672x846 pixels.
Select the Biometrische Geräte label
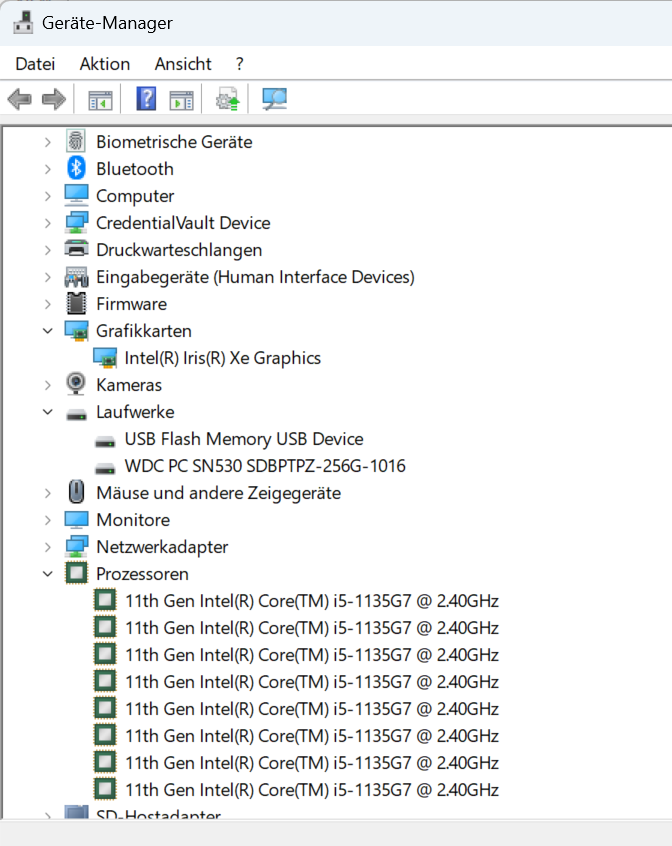(174, 142)
